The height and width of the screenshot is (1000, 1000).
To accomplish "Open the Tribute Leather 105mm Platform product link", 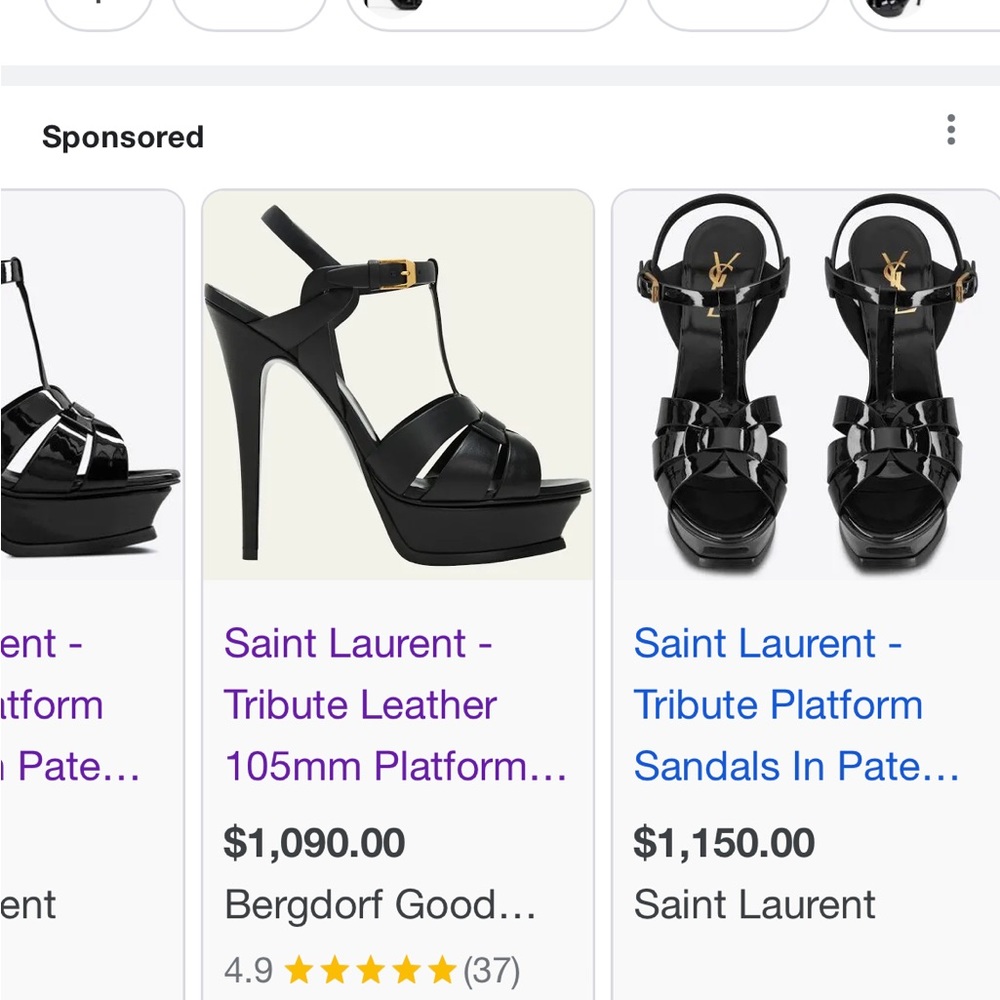I will [397, 704].
